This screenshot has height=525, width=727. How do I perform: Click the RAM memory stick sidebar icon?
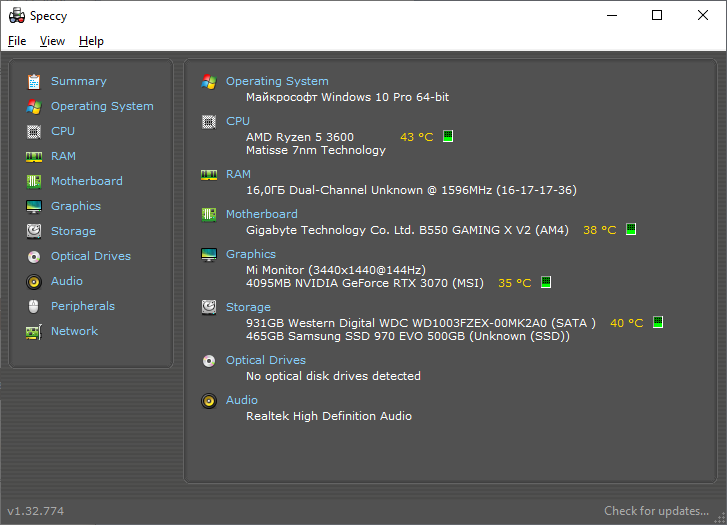click(34, 156)
